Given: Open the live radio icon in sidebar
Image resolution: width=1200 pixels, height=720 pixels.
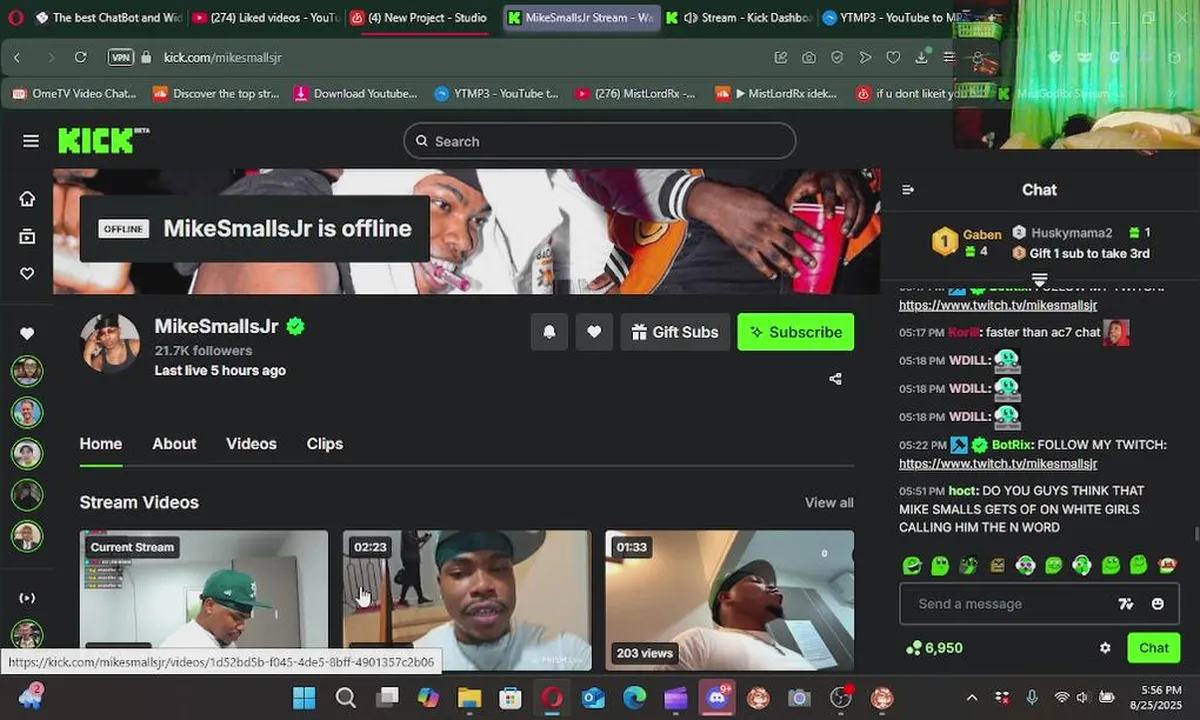Looking at the screenshot, I should click(x=27, y=598).
